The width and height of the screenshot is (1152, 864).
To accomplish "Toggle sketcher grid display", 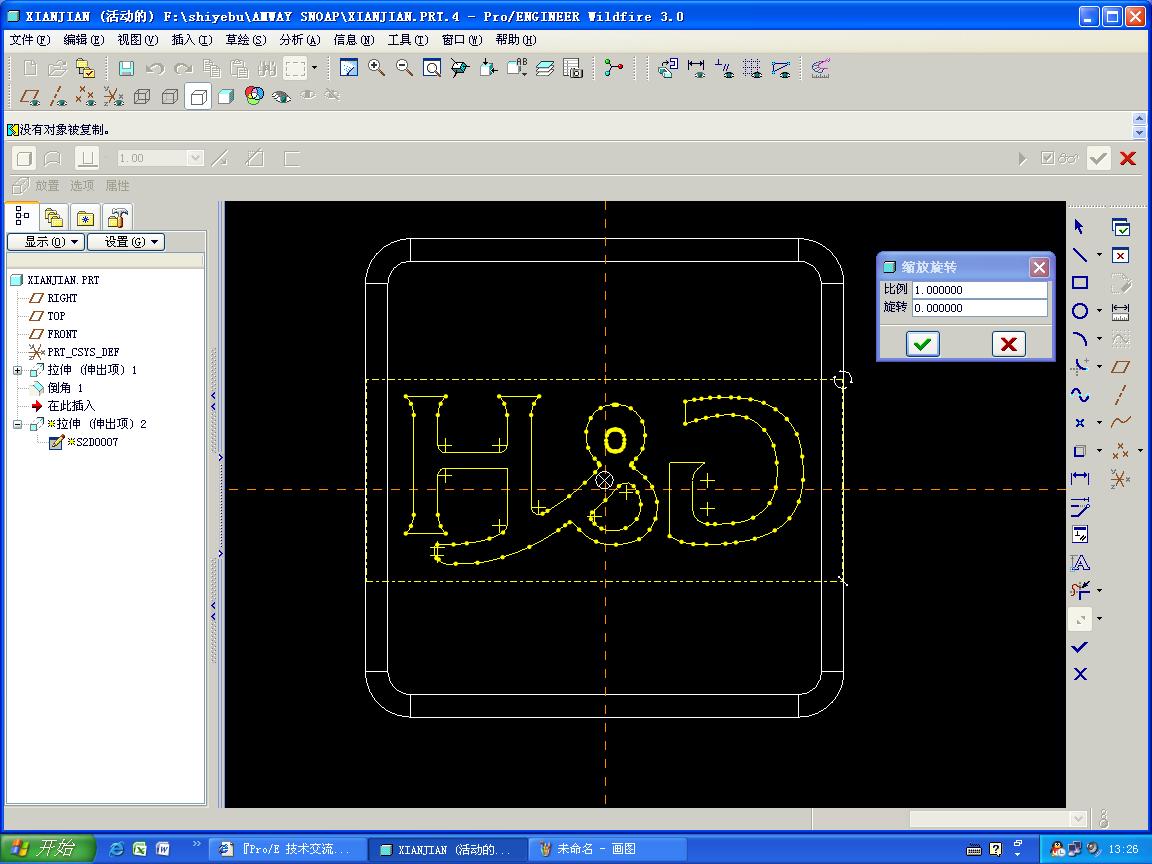I will [752, 68].
